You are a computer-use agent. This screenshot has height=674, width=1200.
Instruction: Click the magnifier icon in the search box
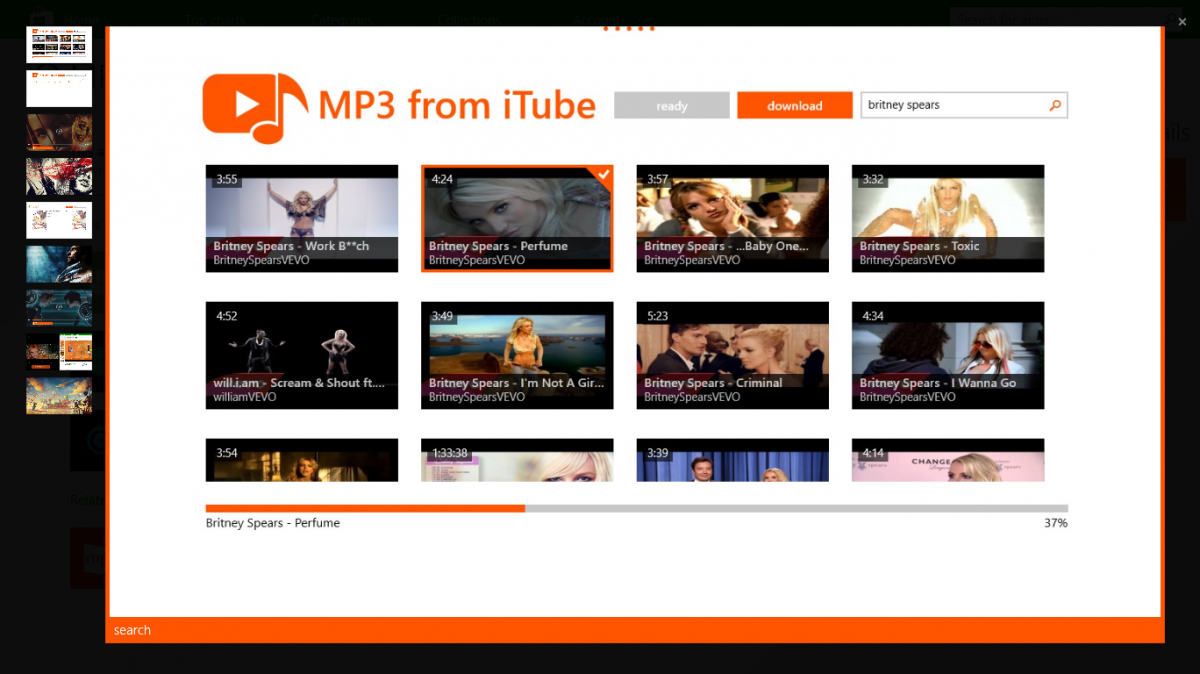pyautogui.click(x=1054, y=105)
